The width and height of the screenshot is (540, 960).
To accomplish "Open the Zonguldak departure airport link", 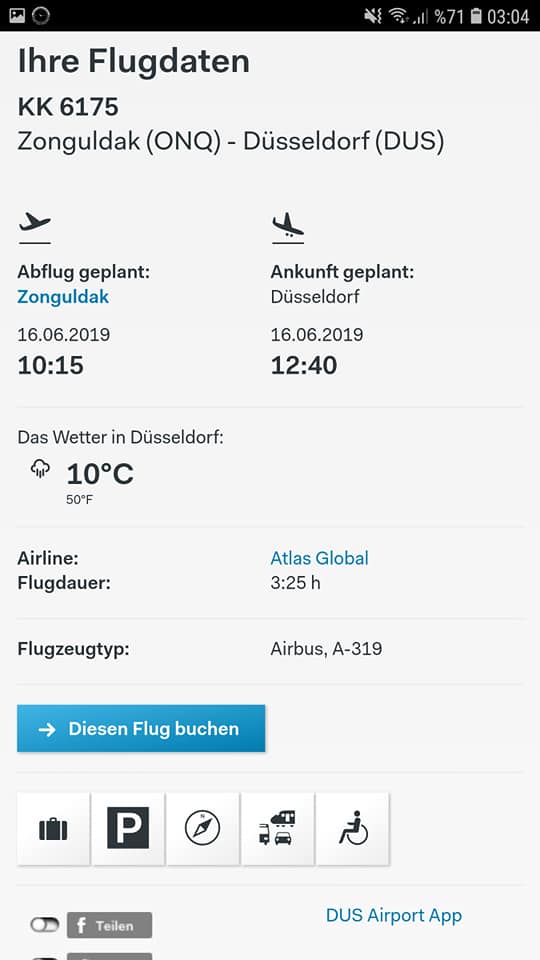I will click(x=63, y=297).
